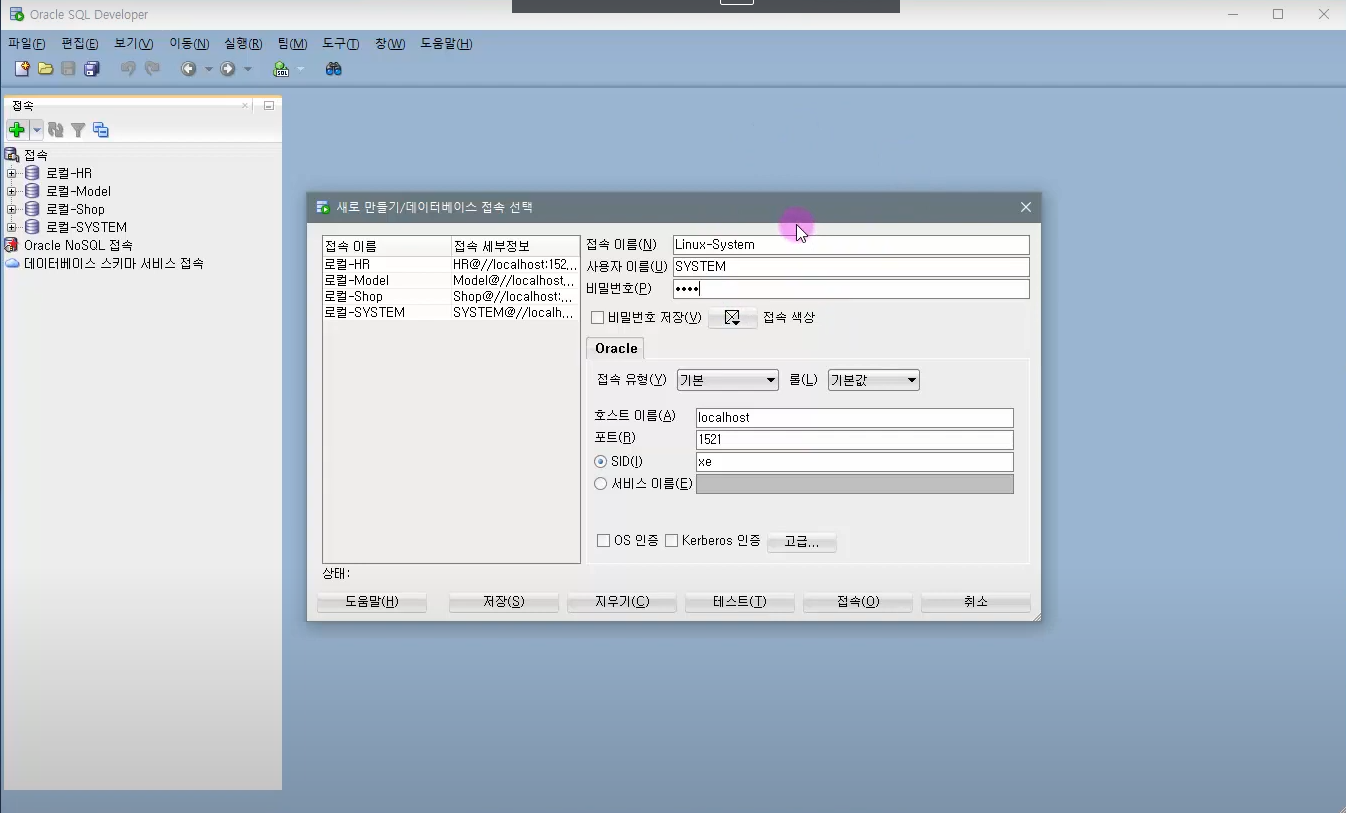Screen dimensions: 1346x813
Task: Click the Redo toolbar icon
Action: [152, 69]
